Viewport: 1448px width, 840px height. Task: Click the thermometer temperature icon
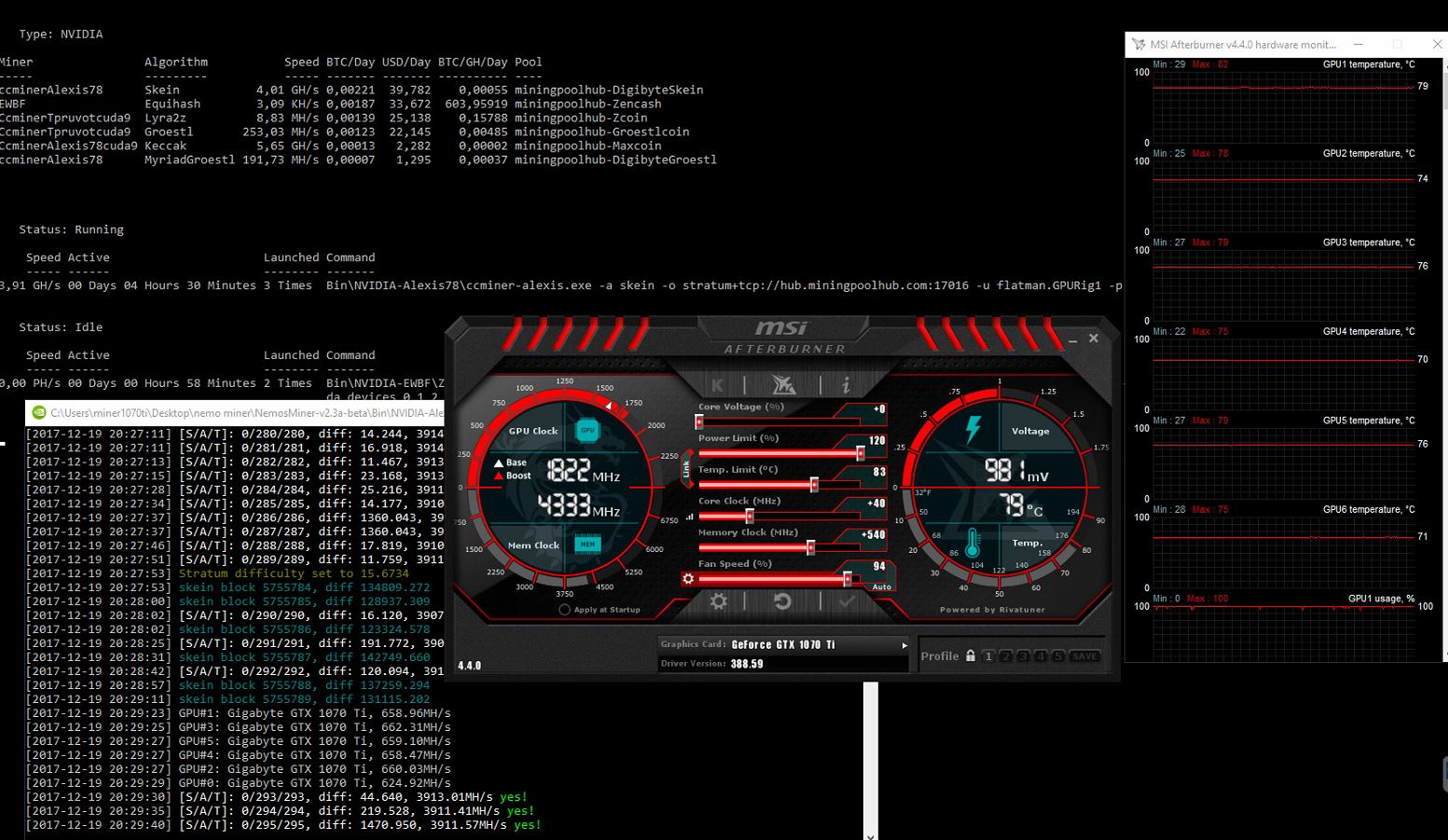coord(972,542)
